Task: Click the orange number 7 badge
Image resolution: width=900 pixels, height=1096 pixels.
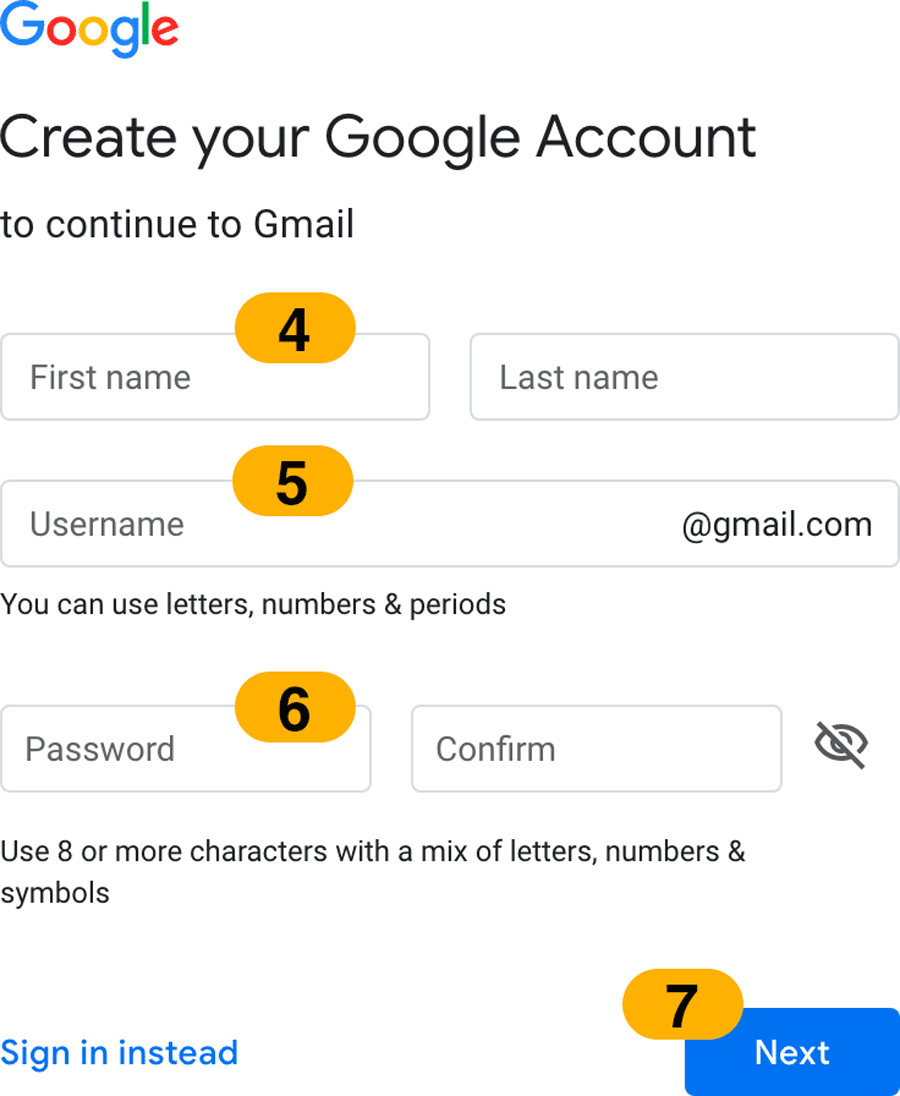Action: pyautogui.click(x=682, y=1003)
